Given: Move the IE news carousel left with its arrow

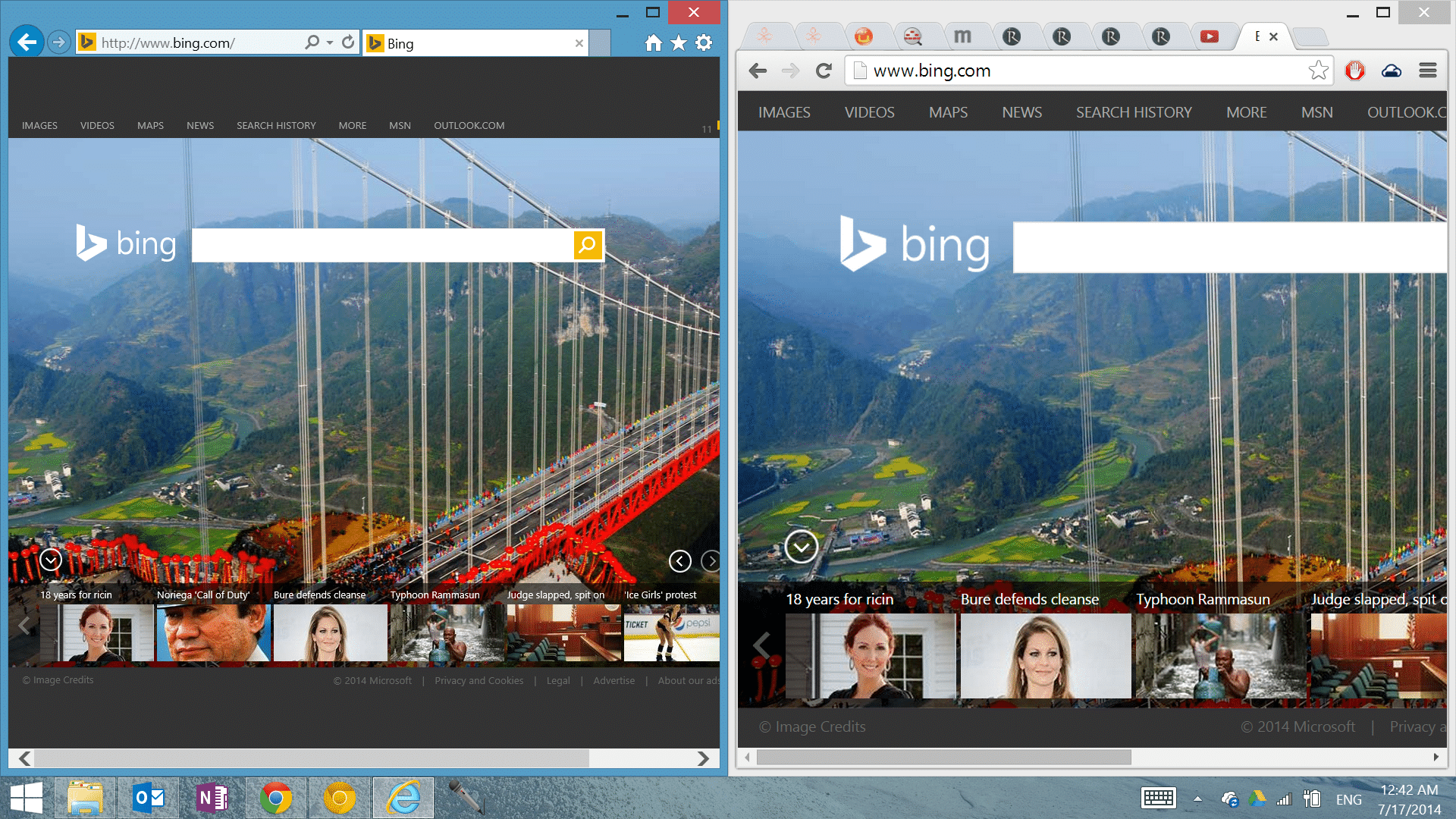Looking at the screenshot, I should click(24, 626).
